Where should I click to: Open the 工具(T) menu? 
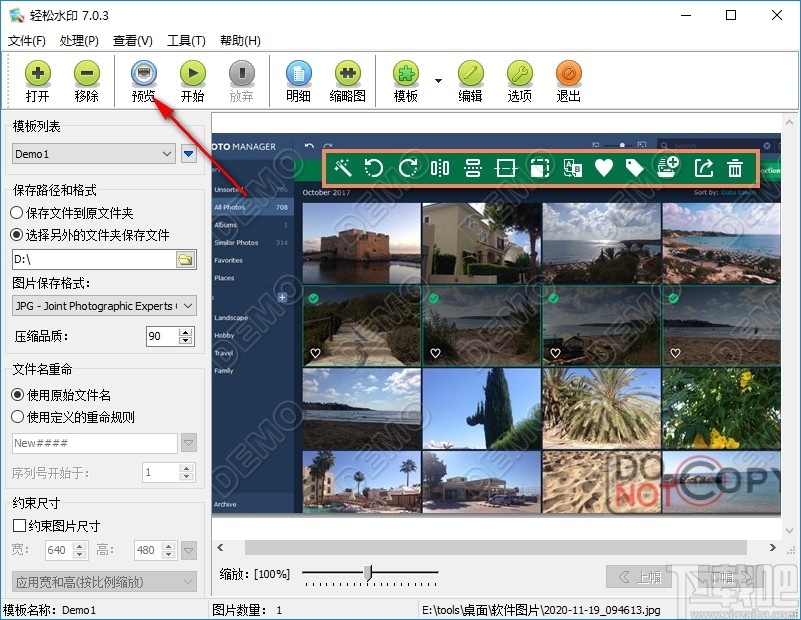pyautogui.click(x=186, y=40)
